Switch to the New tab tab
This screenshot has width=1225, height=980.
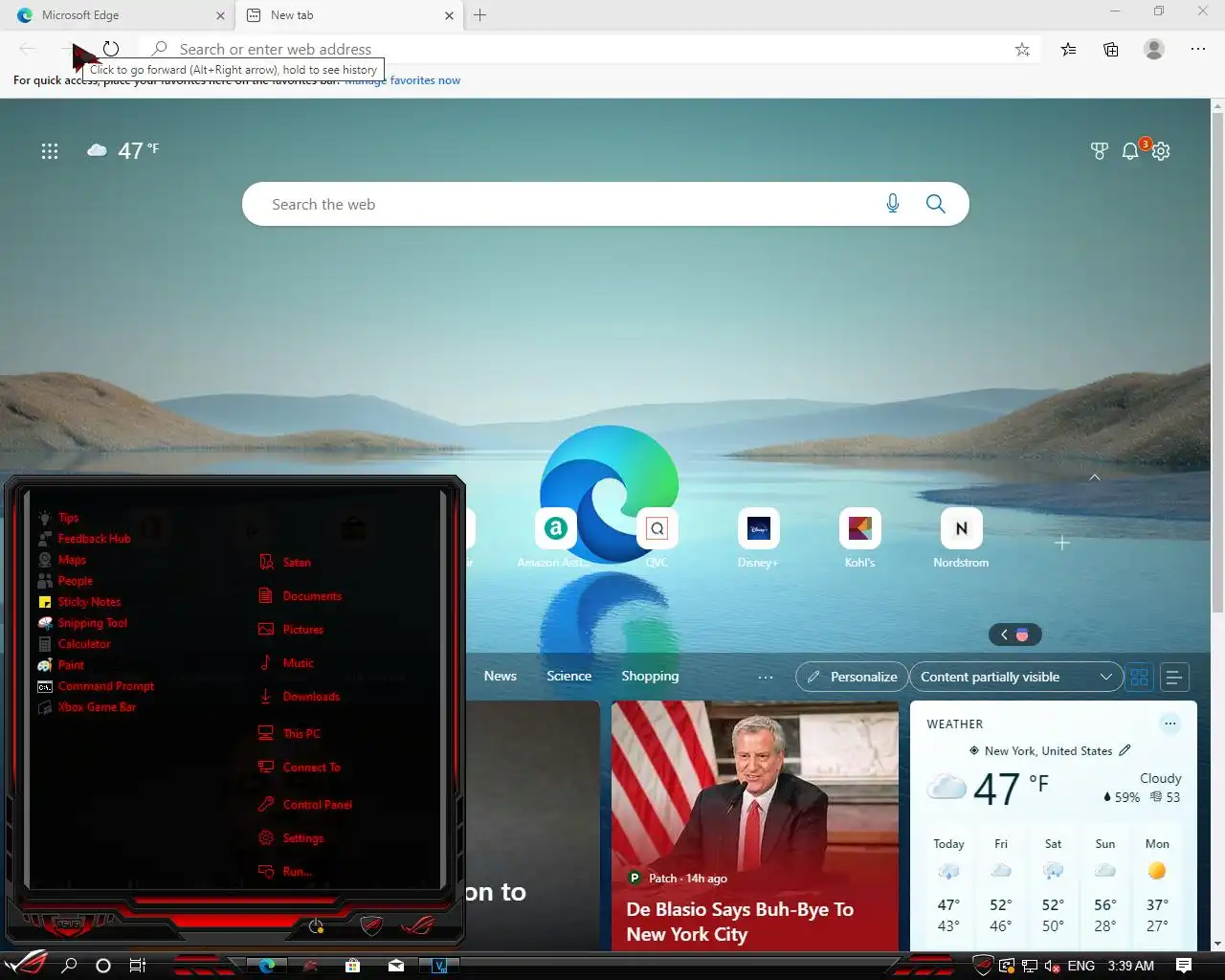349,15
